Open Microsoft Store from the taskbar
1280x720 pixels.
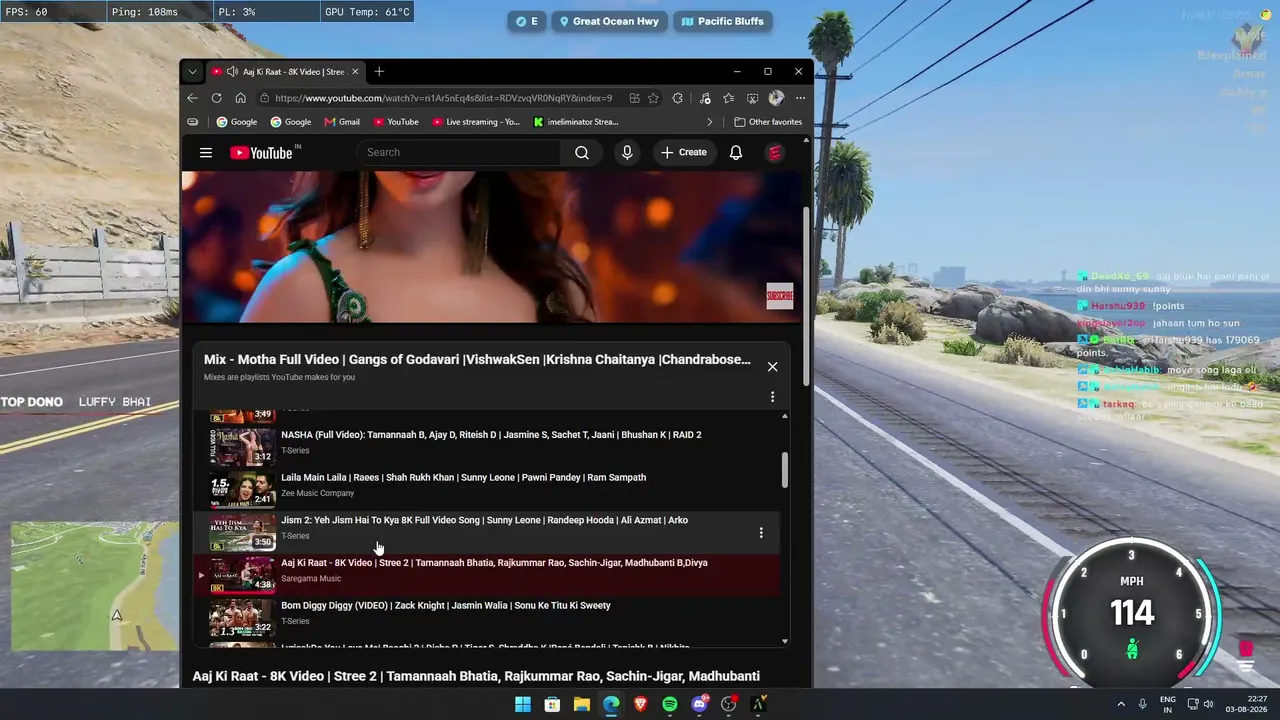(x=552, y=704)
